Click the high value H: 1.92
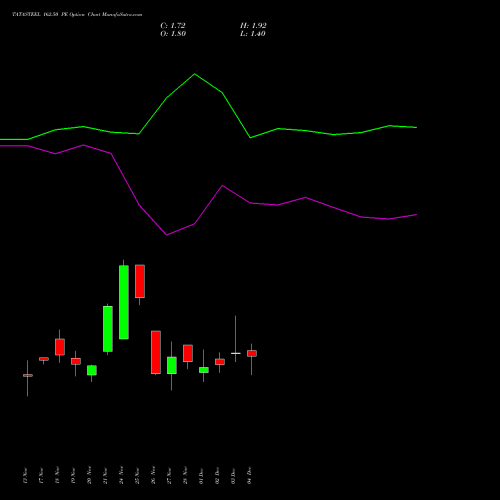Image resolution: width=500 pixels, height=500 pixels. (253, 26)
